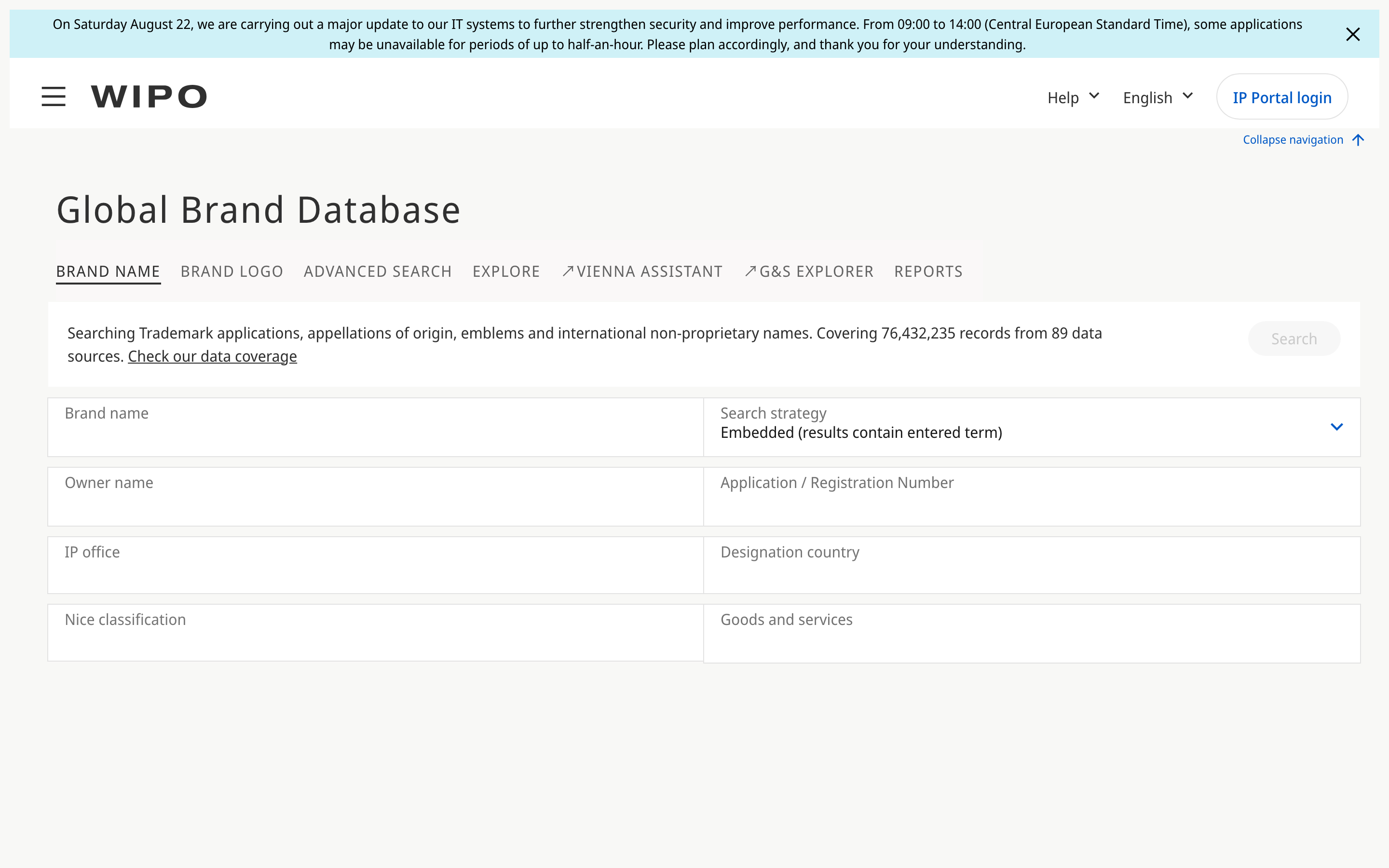The height and width of the screenshot is (868, 1389).
Task: Click the IP Portal login button
Action: click(x=1281, y=97)
